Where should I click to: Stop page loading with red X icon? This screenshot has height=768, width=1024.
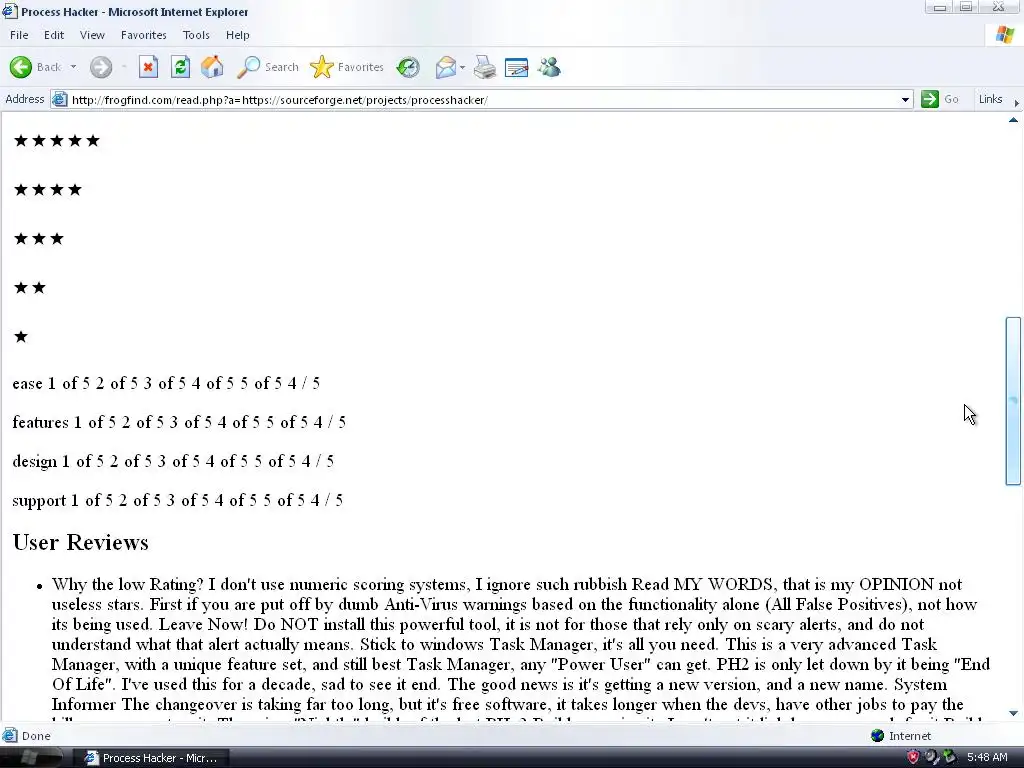[148, 67]
